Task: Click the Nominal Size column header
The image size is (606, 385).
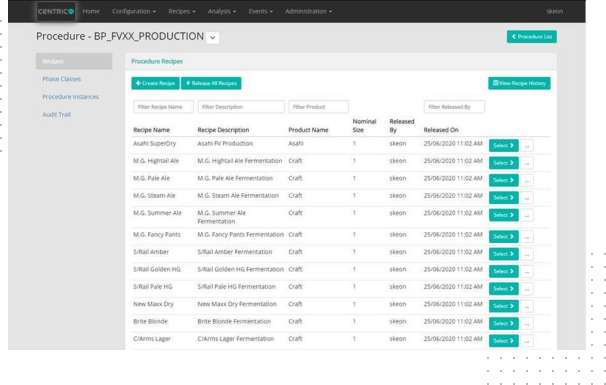Action: click(364, 126)
